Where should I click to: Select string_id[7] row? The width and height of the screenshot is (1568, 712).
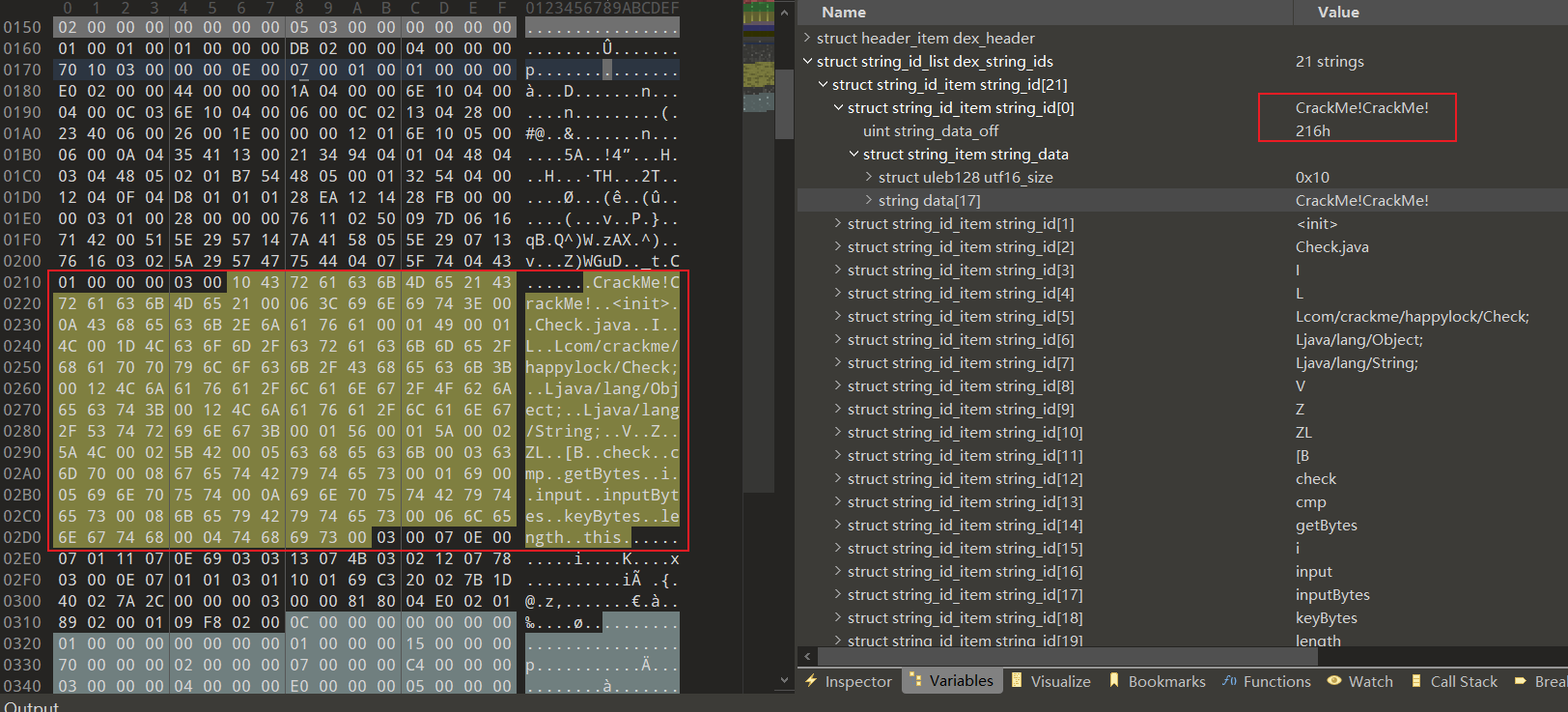(x=1183, y=362)
